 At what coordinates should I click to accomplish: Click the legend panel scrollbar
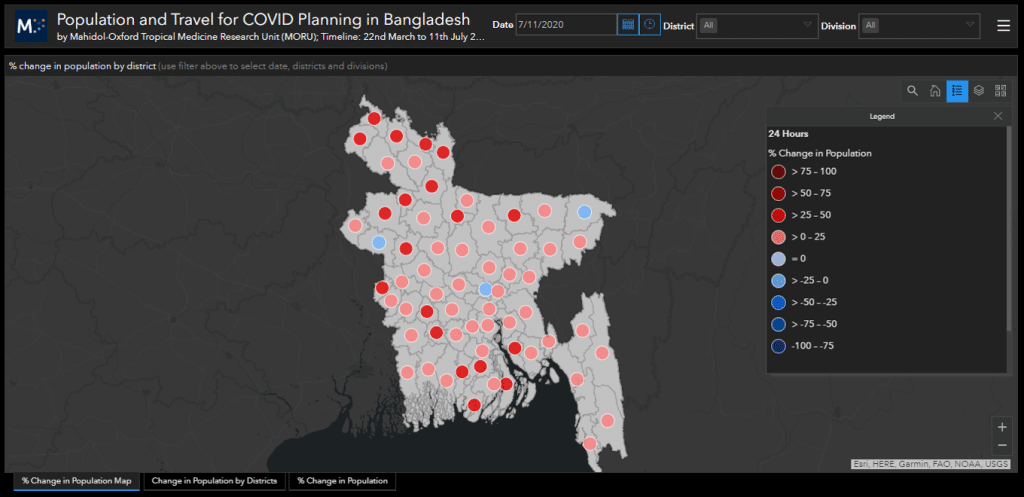(1009, 230)
